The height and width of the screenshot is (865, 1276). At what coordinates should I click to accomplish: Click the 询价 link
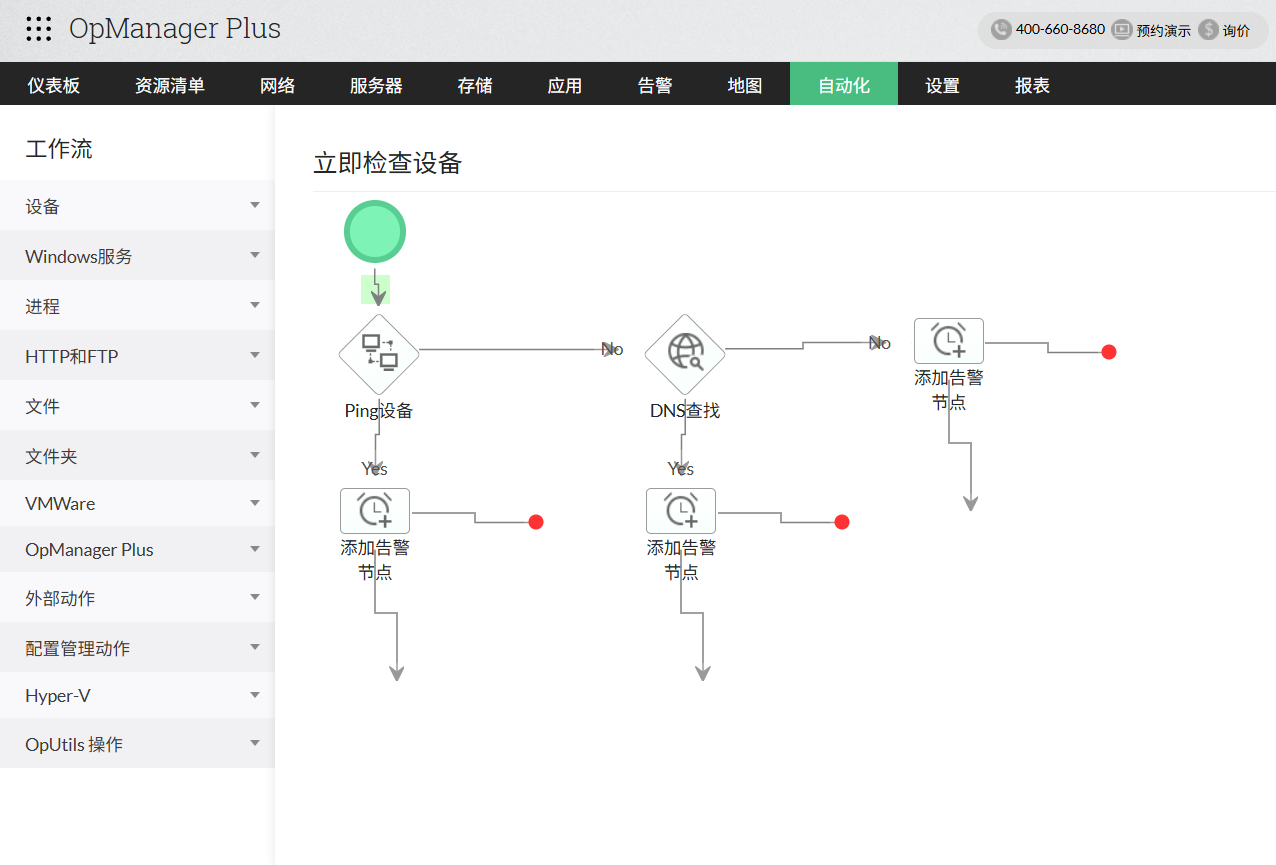click(x=1236, y=30)
